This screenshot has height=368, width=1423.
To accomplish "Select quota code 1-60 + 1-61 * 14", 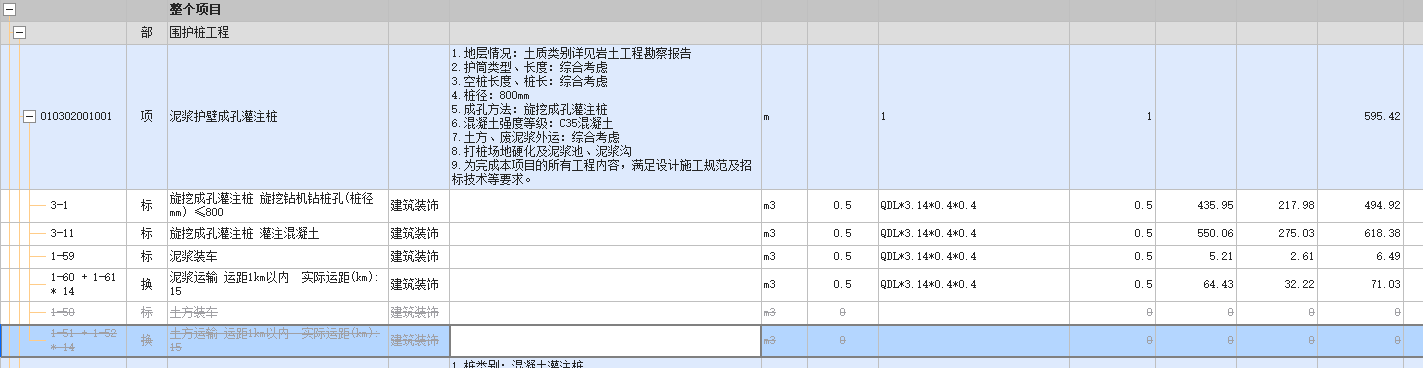I will [84, 284].
